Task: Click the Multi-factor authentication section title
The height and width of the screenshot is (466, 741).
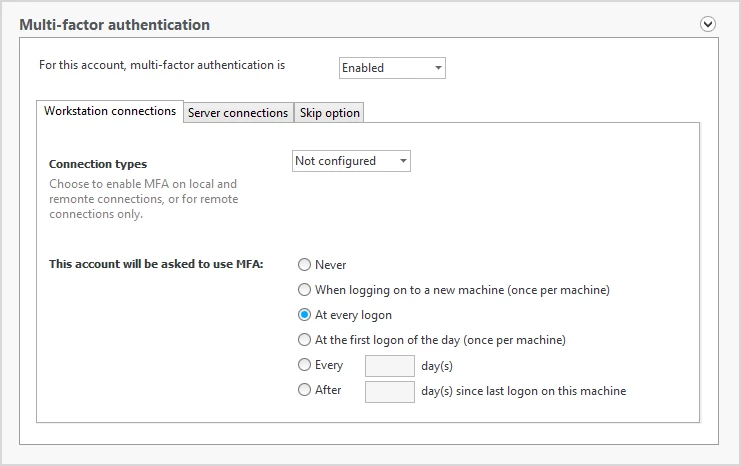Action: click(x=115, y=24)
